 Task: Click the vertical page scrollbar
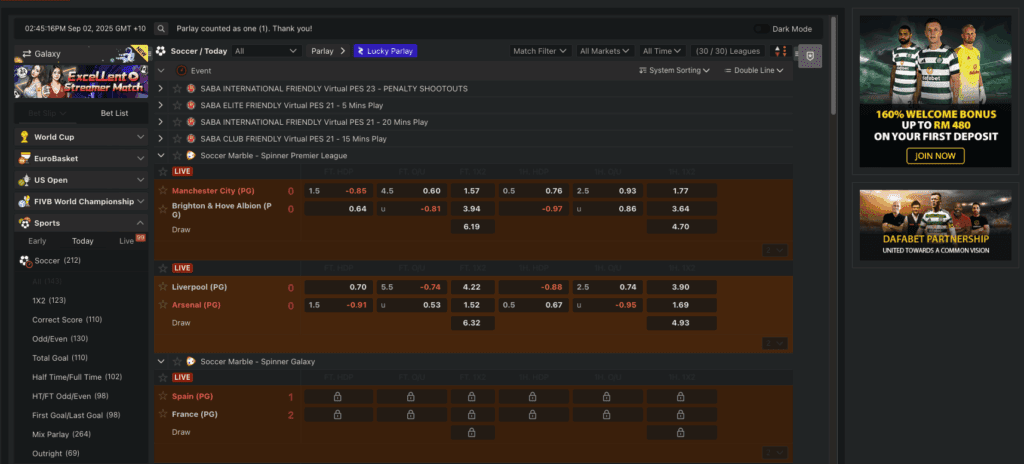click(x=833, y=65)
